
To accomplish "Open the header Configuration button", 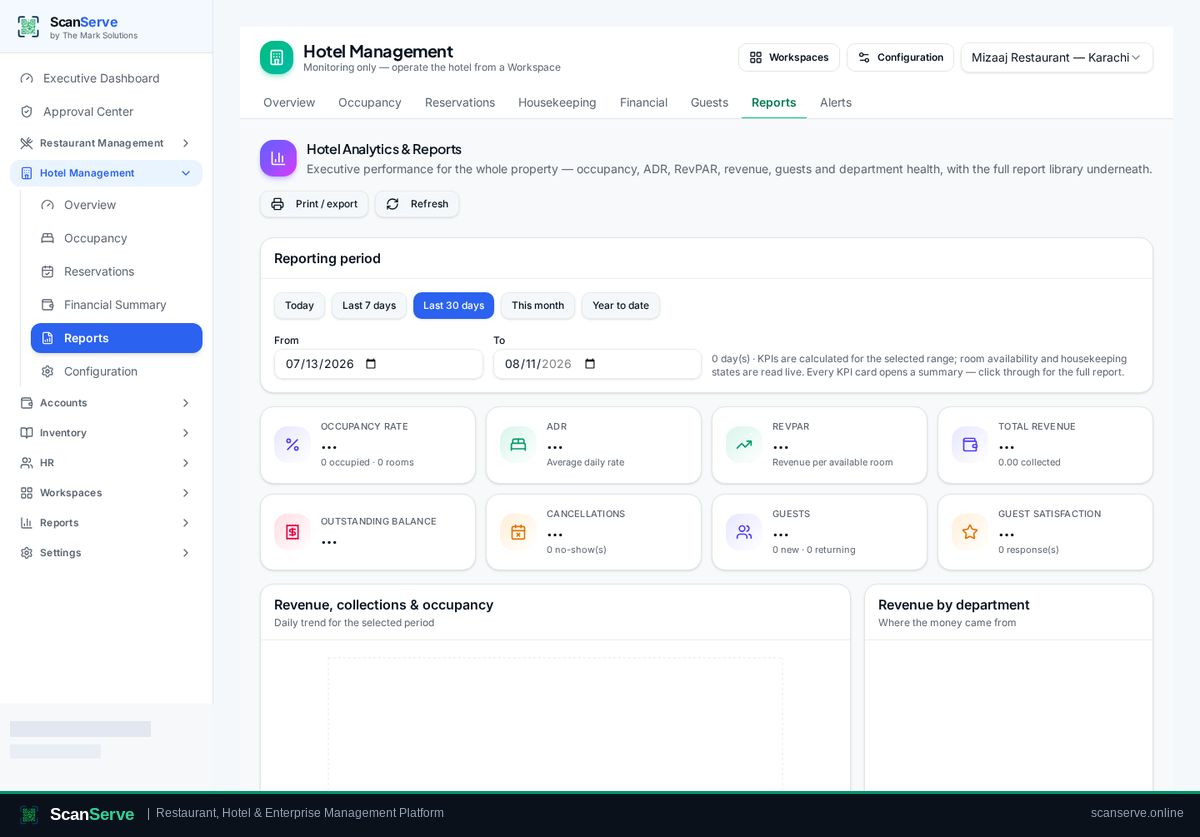I will tap(900, 58).
